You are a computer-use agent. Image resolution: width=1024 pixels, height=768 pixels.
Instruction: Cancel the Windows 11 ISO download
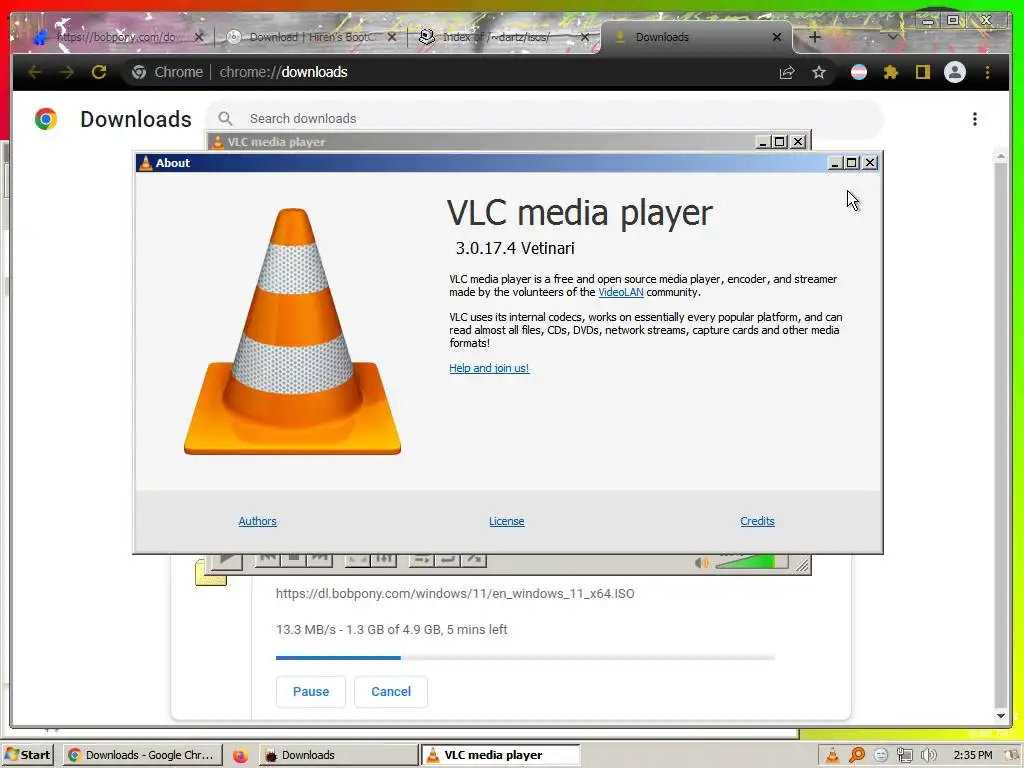391,691
